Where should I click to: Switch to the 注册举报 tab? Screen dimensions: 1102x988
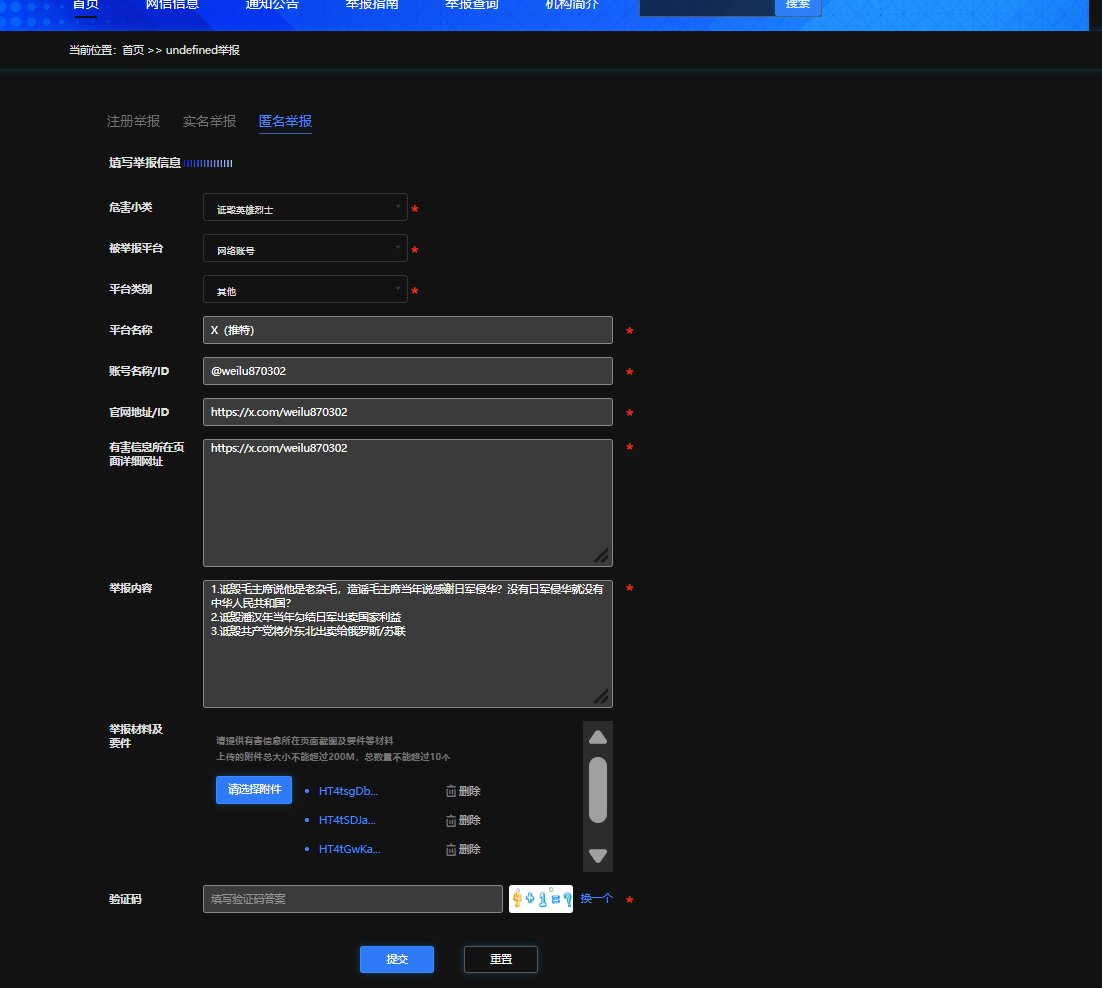(134, 122)
